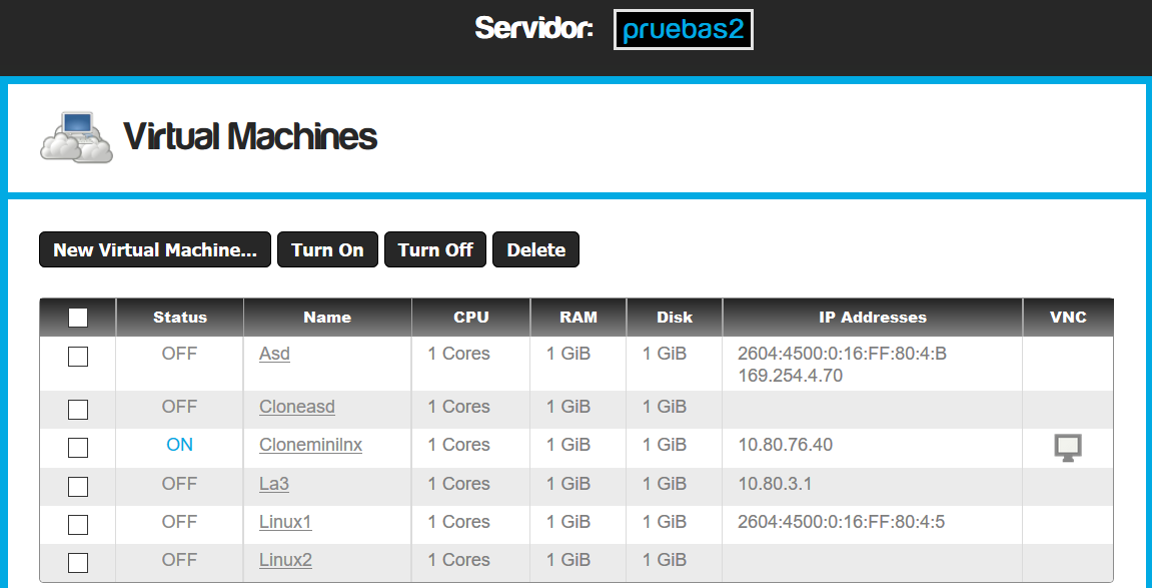This screenshot has width=1152, height=588.
Task: Tick the Cloneminilnx row checkbox
Action: (x=77, y=448)
